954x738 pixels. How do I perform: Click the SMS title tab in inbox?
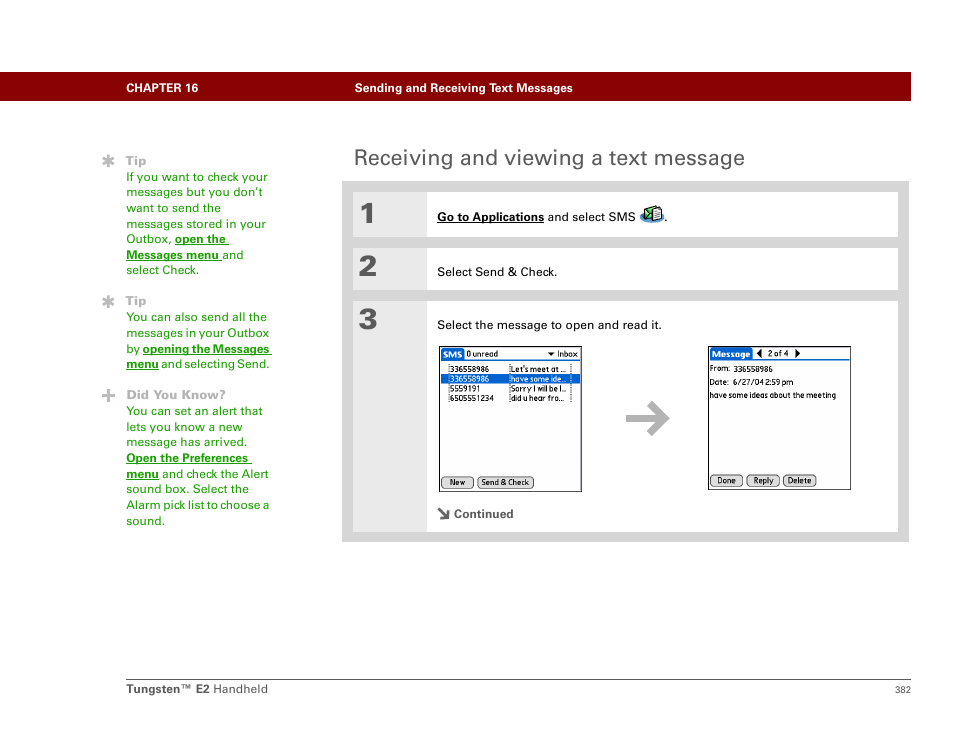click(x=452, y=353)
